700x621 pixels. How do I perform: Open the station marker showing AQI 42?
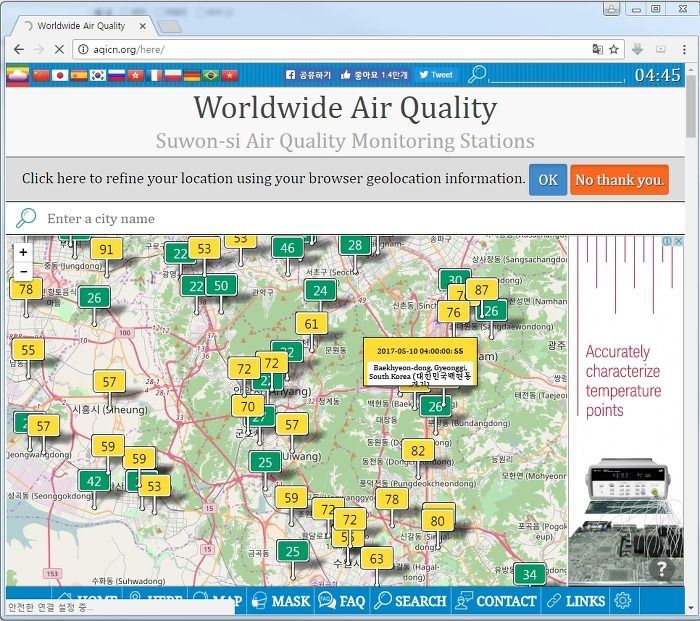(x=94, y=481)
